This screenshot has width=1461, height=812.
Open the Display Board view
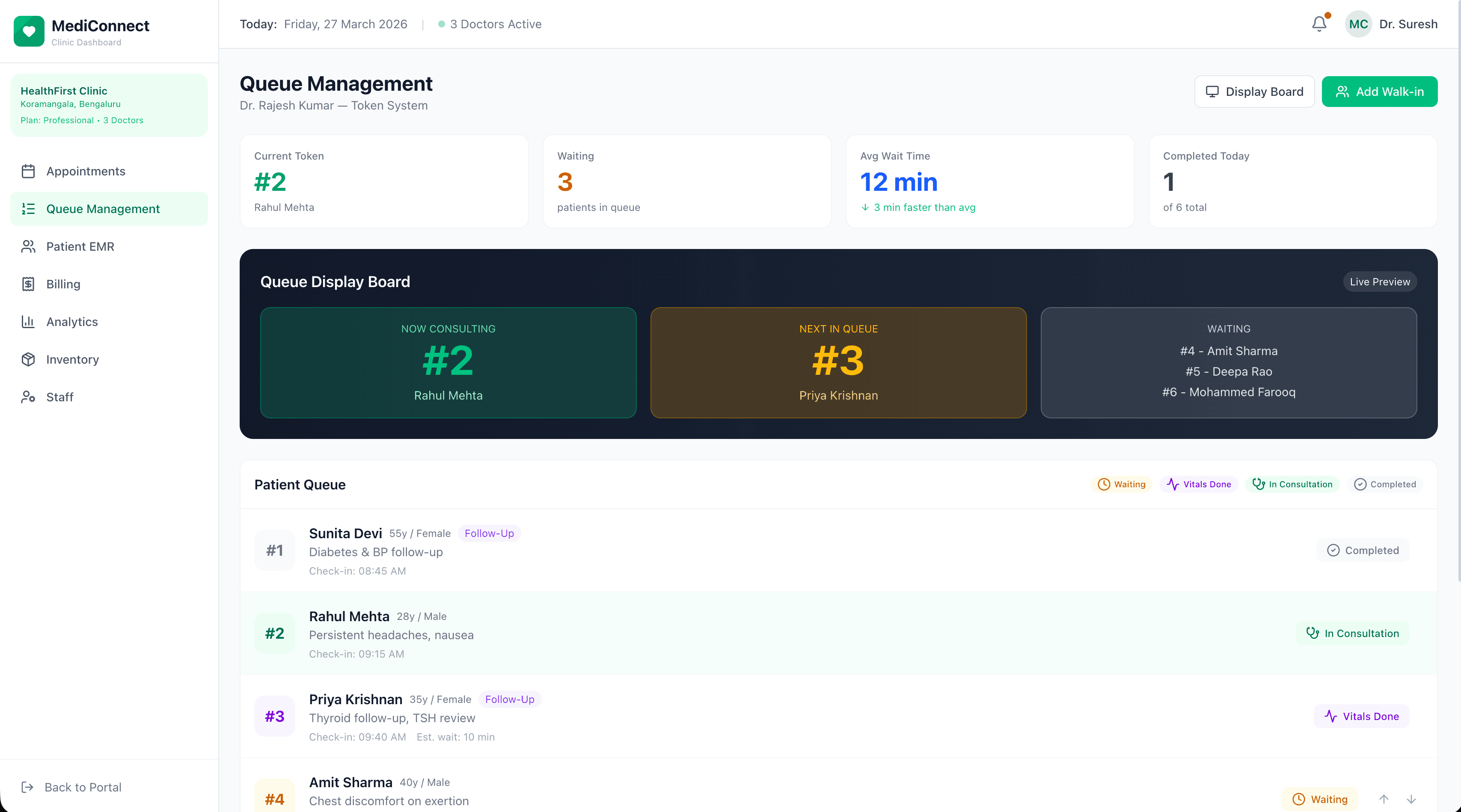(1254, 91)
